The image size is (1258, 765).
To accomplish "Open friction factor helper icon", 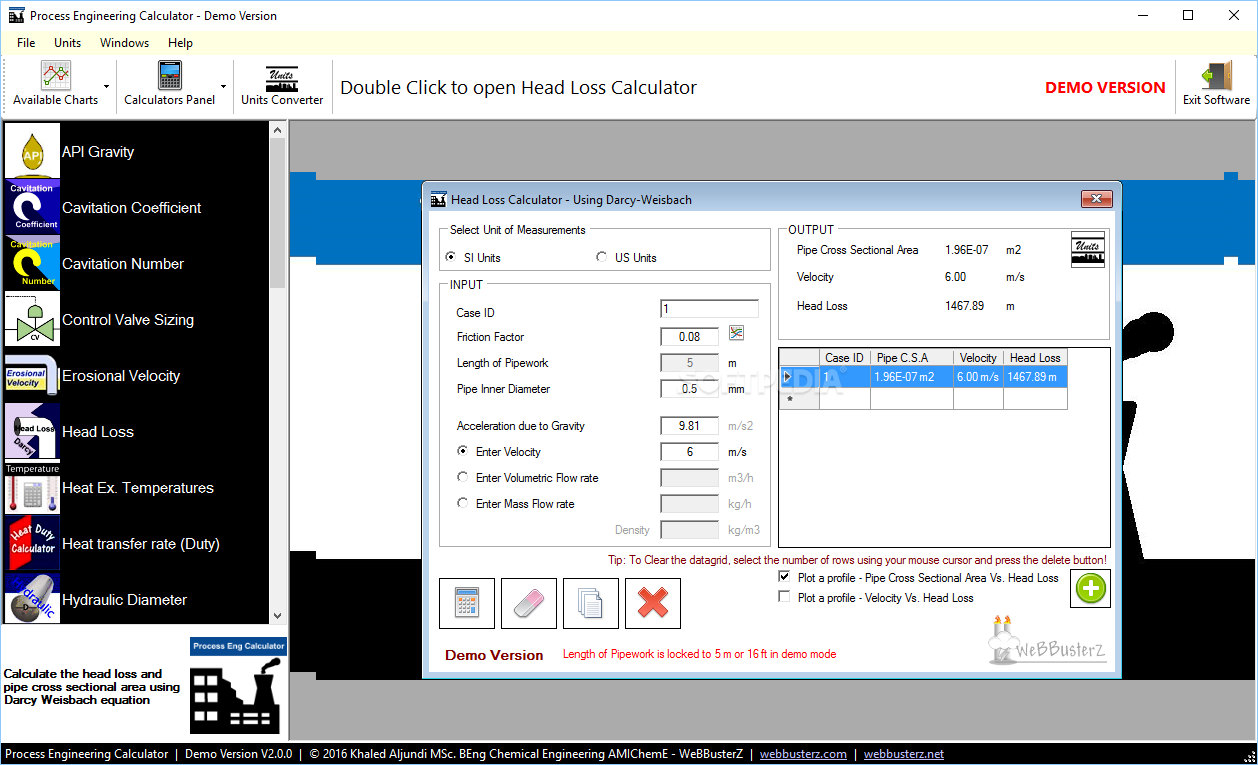I will point(736,333).
